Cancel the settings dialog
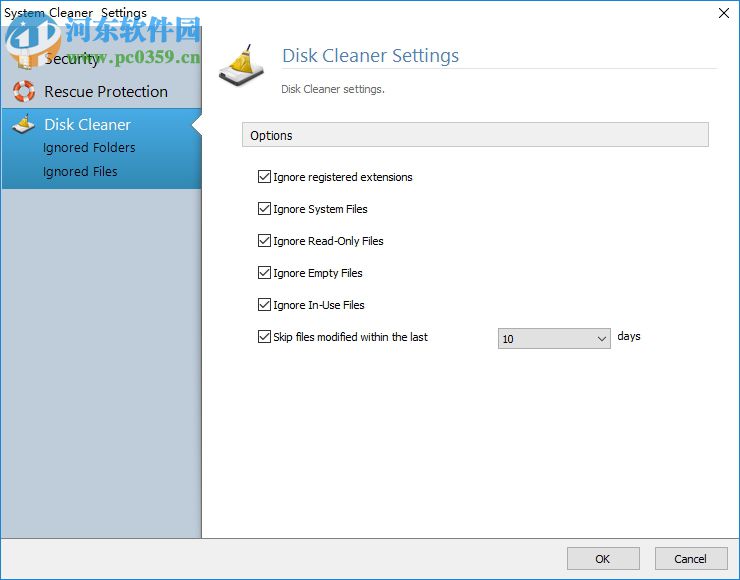The height and width of the screenshot is (580, 740). 691,559
